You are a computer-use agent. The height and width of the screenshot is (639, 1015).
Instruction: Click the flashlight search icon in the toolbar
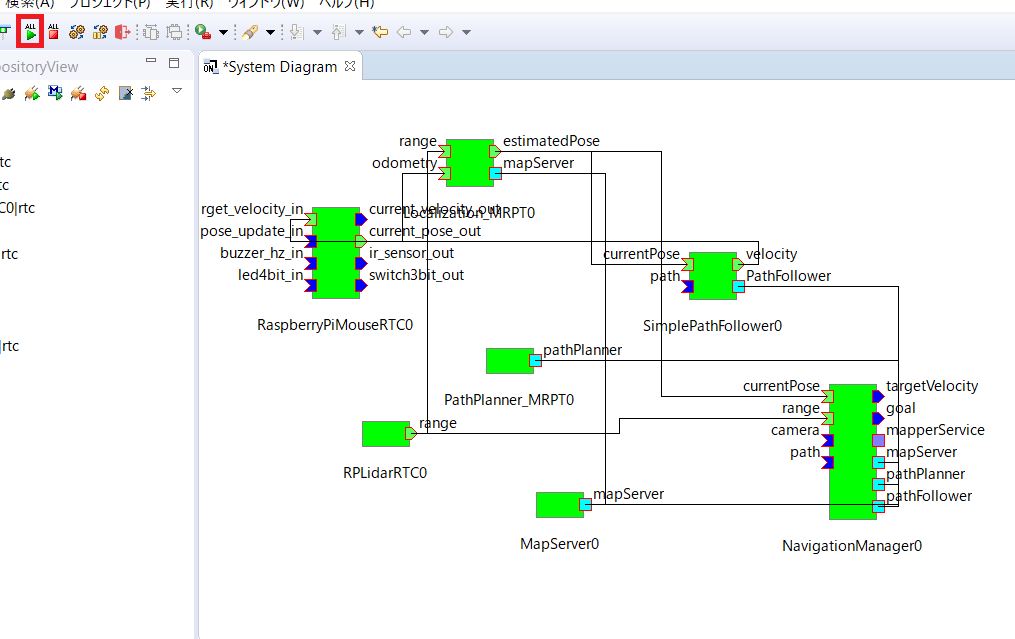(x=249, y=32)
